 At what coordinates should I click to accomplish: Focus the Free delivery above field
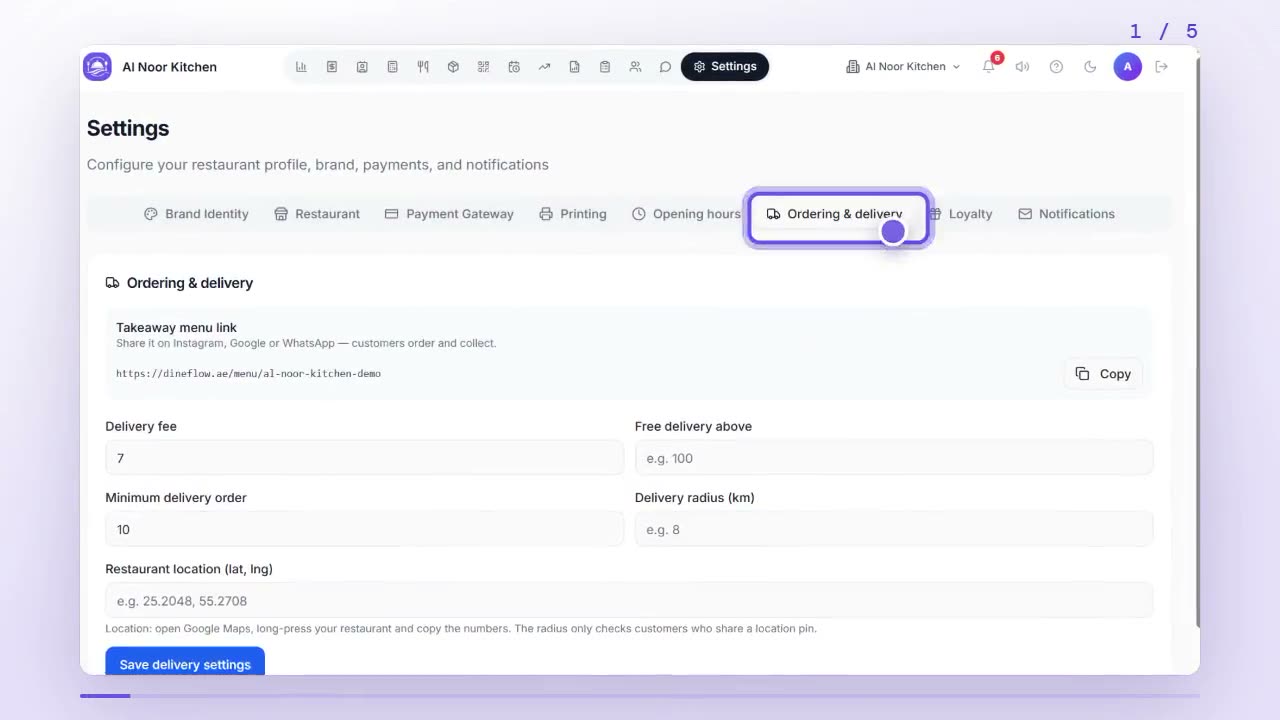(x=894, y=458)
